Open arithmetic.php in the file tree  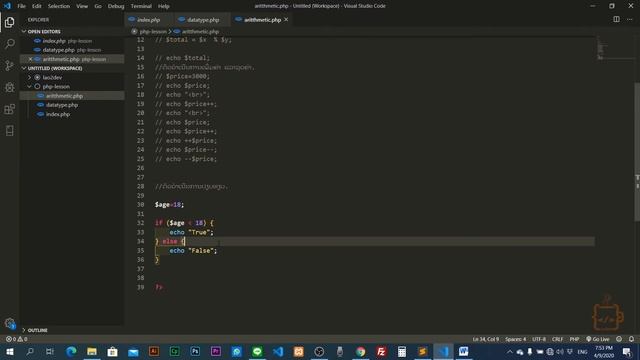coord(64,96)
